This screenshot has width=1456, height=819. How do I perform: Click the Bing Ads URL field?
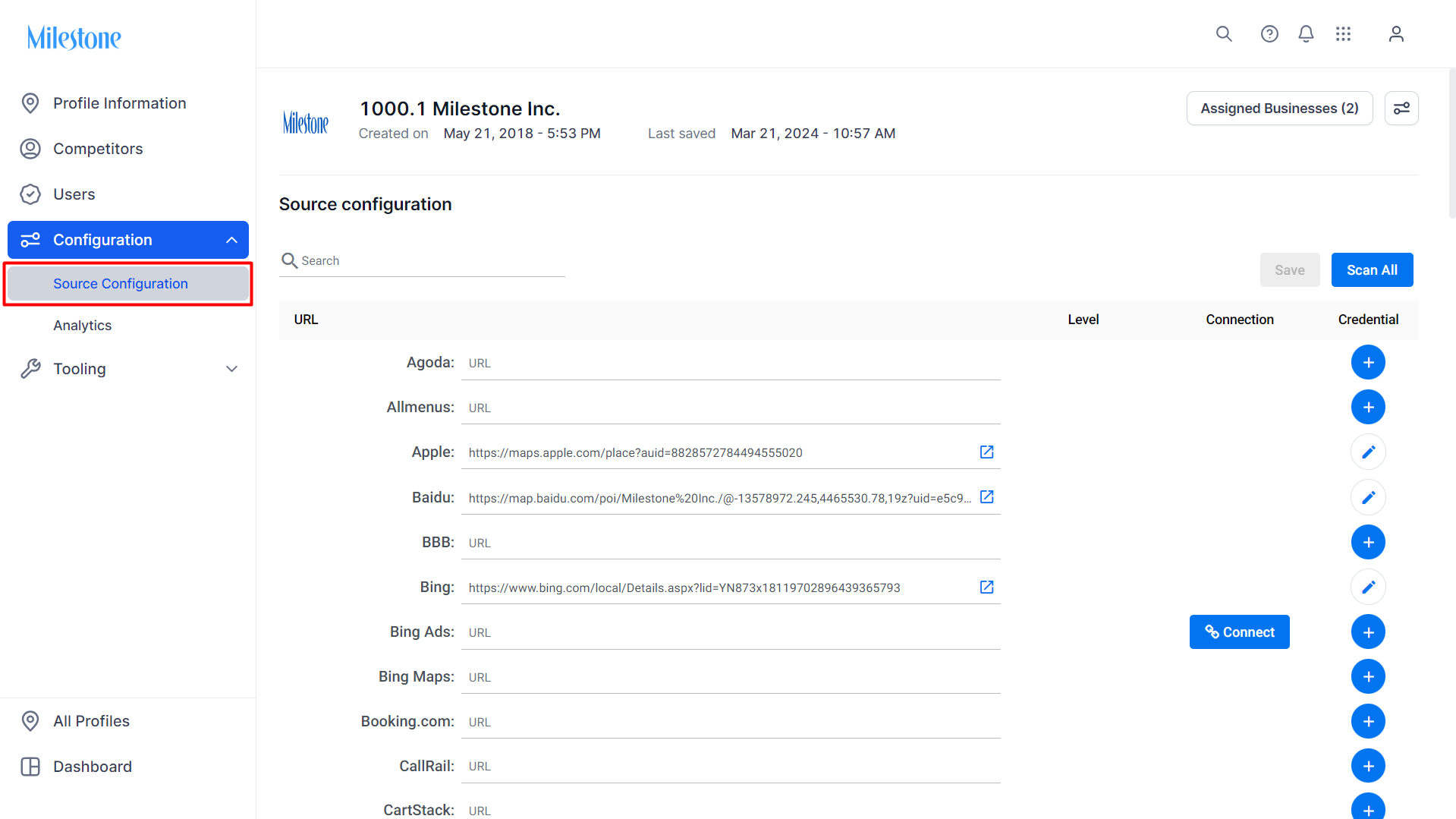[731, 633]
